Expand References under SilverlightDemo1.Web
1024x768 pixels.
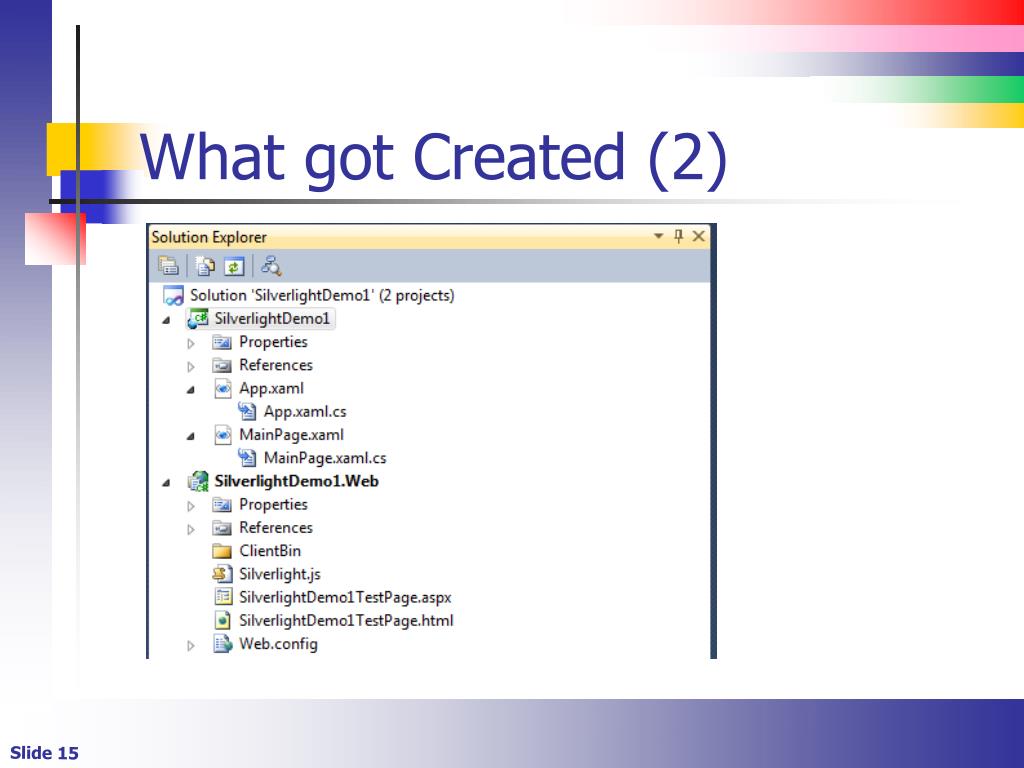tap(191, 529)
